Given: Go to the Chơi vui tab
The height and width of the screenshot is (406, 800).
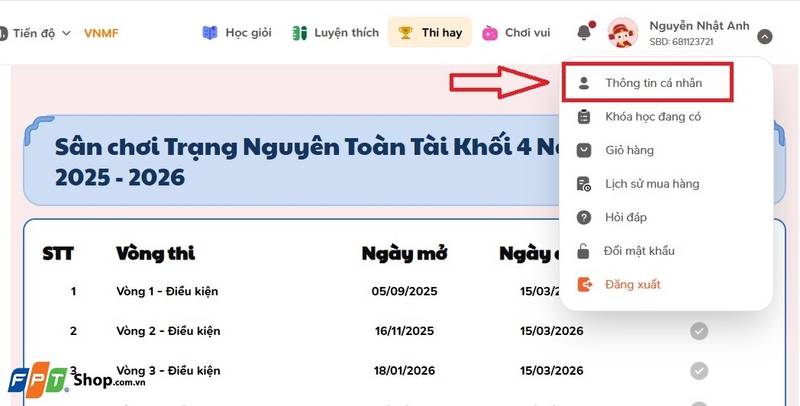Looking at the screenshot, I should [x=516, y=33].
